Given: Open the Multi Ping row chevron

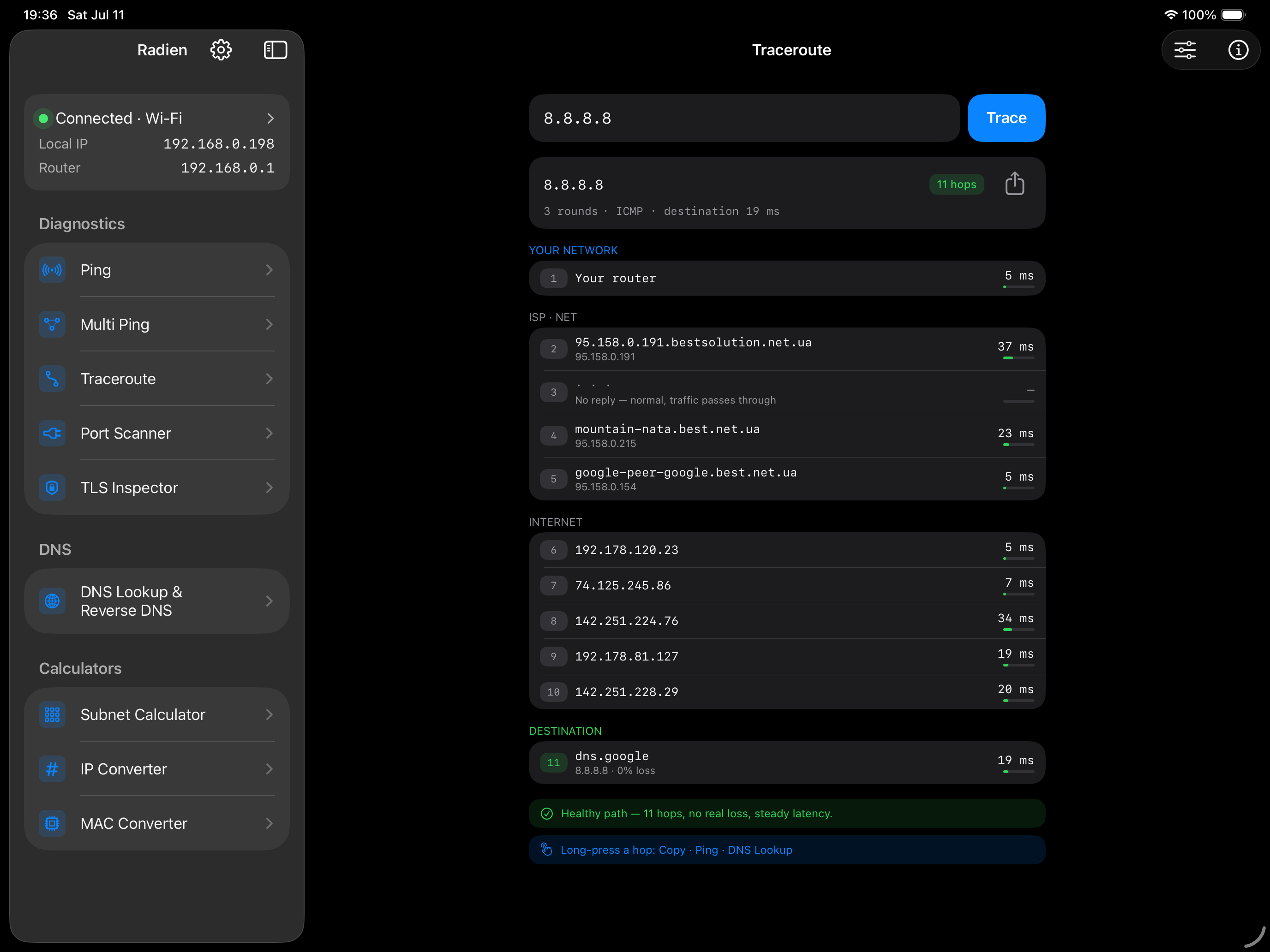Looking at the screenshot, I should pyautogui.click(x=269, y=324).
